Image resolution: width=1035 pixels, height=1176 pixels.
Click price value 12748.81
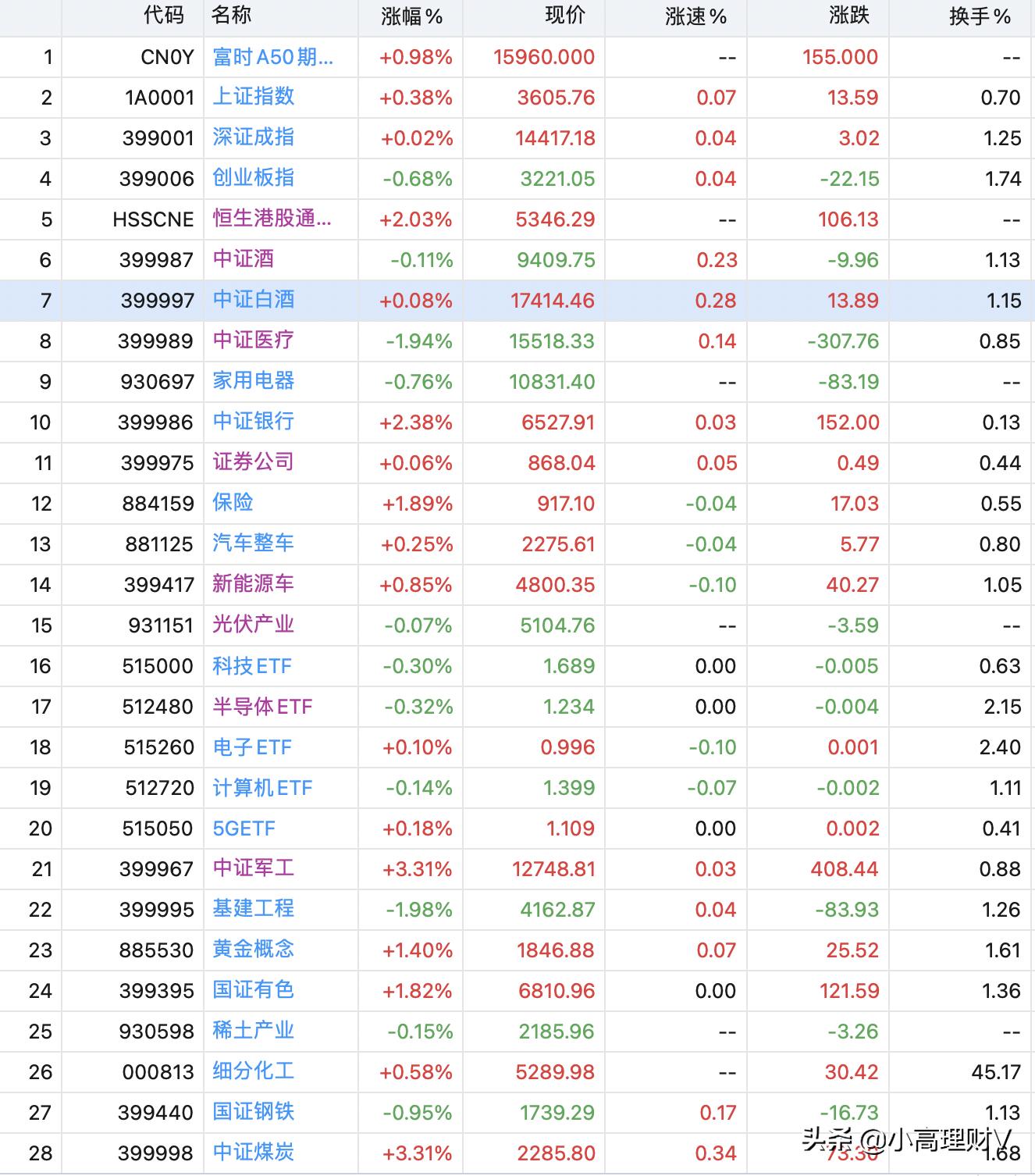[x=553, y=869]
